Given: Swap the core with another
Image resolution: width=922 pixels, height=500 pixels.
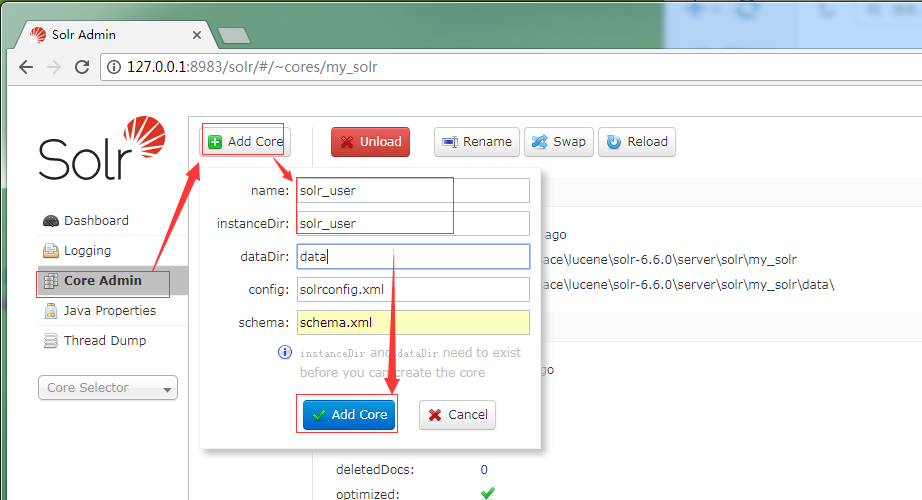Looking at the screenshot, I should (x=559, y=142).
